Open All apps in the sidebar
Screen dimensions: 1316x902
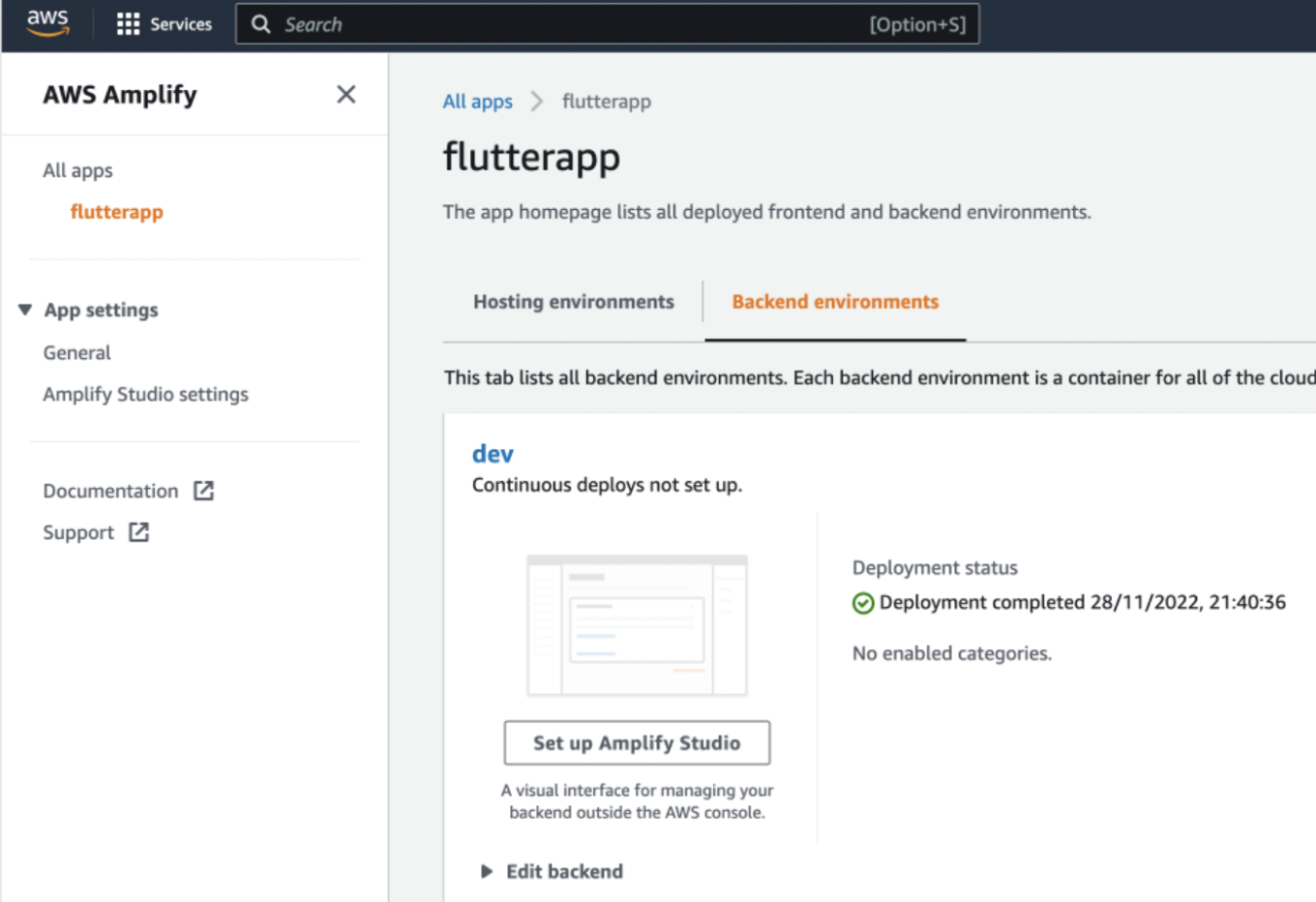tap(77, 170)
